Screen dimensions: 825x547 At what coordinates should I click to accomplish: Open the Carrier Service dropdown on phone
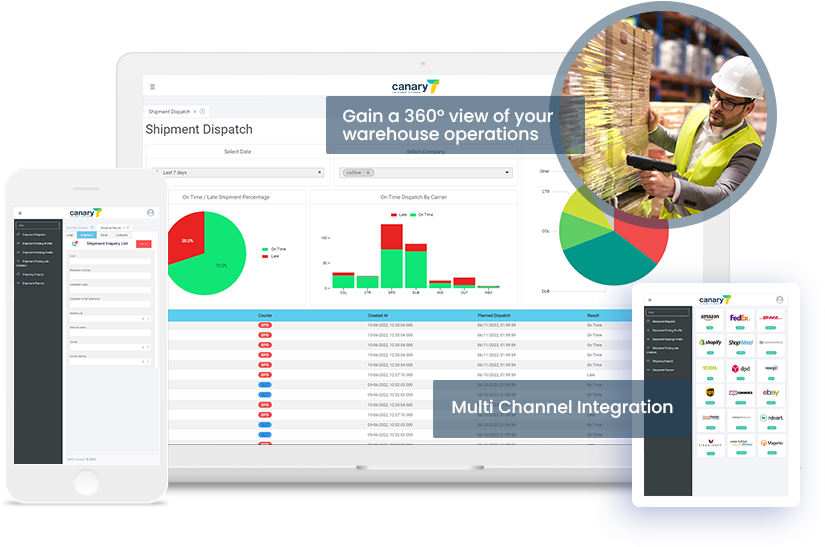(x=110, y=361)
